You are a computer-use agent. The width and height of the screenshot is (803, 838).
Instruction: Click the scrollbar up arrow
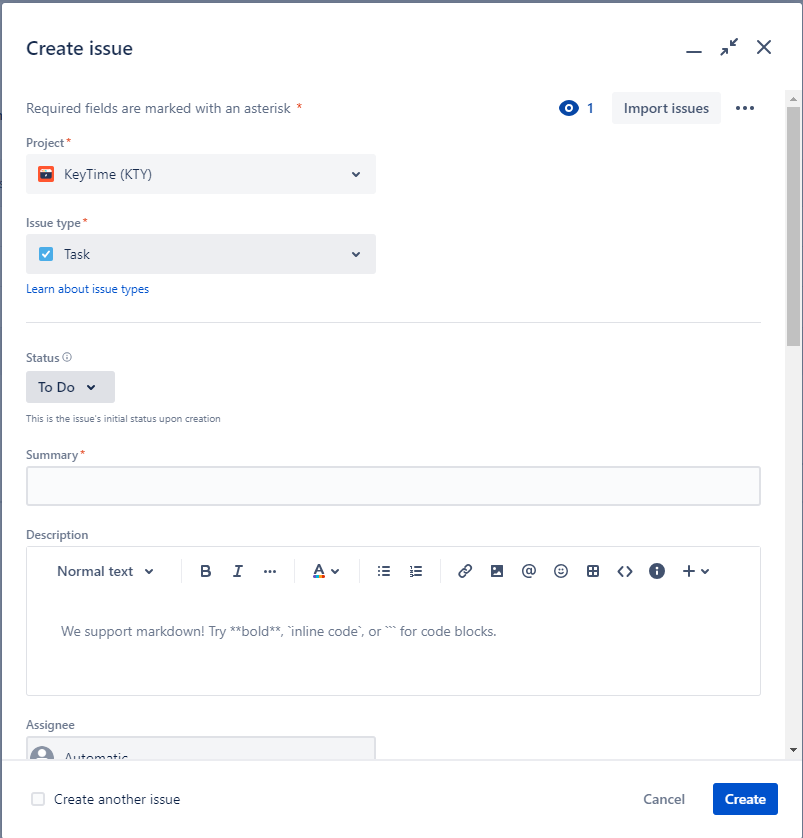pyautogui.click(x=793, y=99)
